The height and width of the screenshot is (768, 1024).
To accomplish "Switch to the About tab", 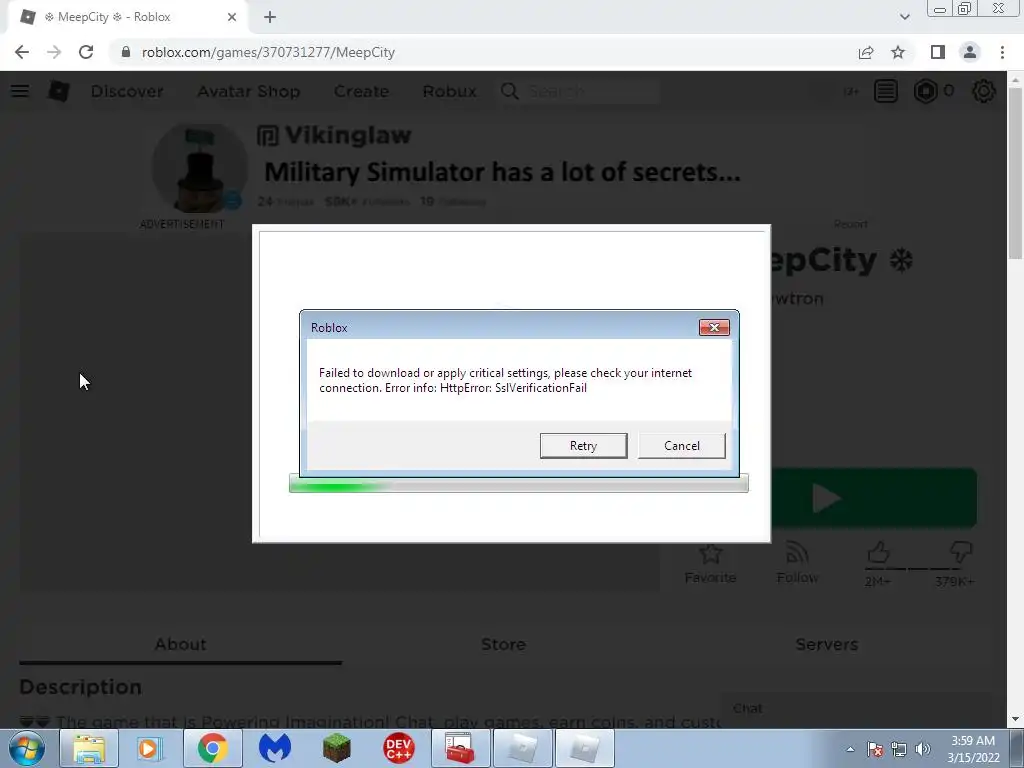I will [180, 645].
